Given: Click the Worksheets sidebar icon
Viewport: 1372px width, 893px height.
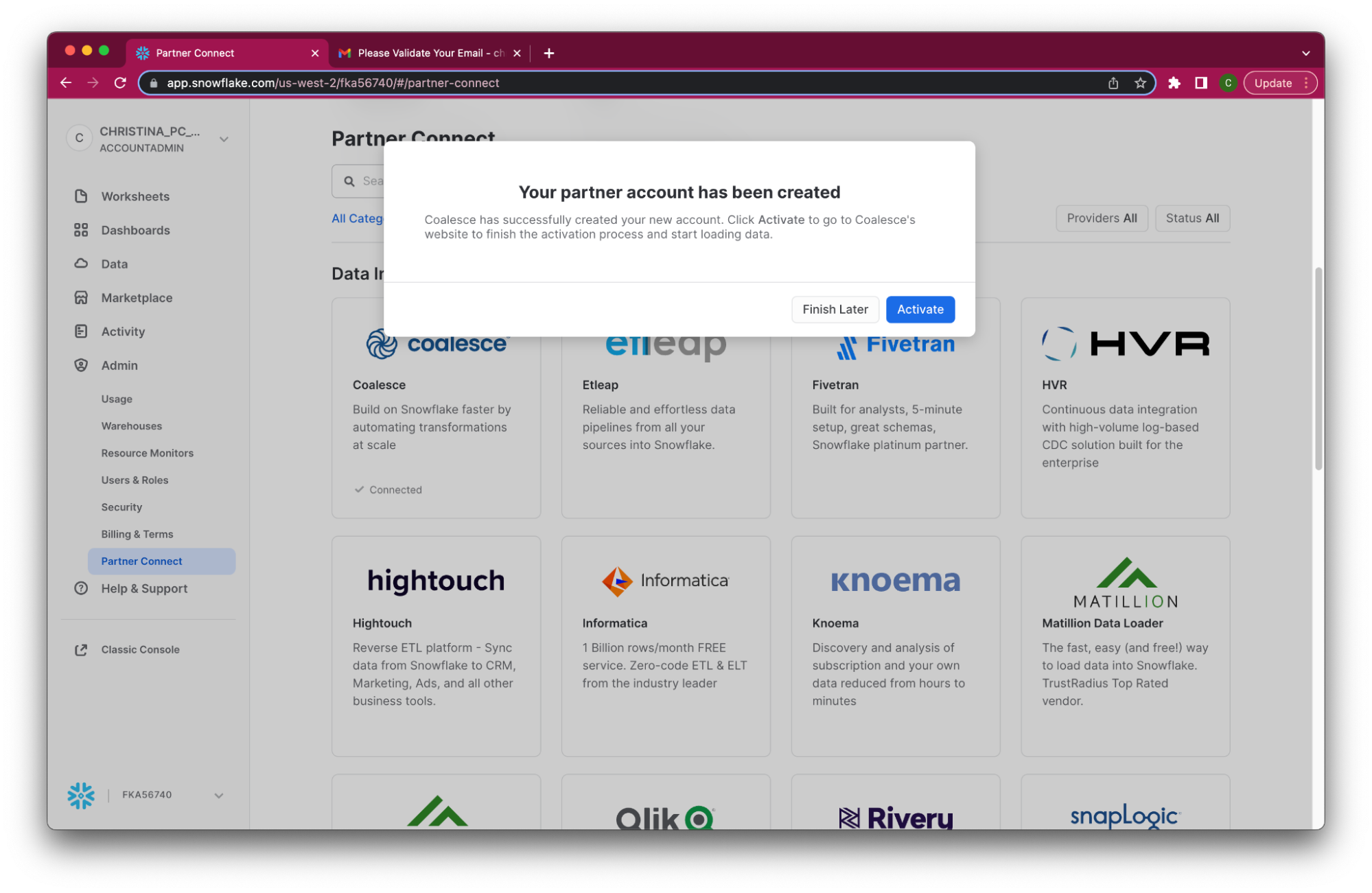Looking at the screenshot, I should (81, 196).
